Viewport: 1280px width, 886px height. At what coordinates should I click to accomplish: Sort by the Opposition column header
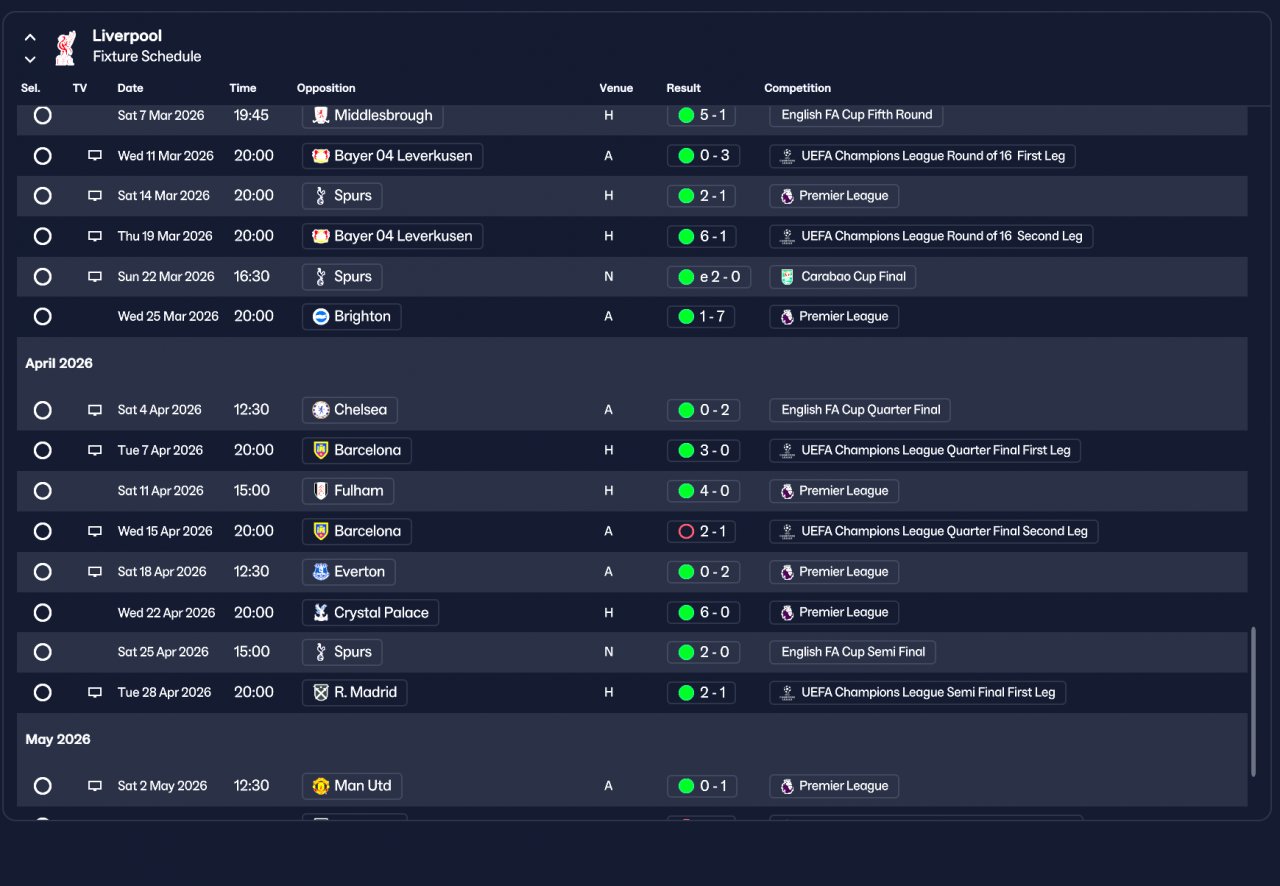[326, 88]
